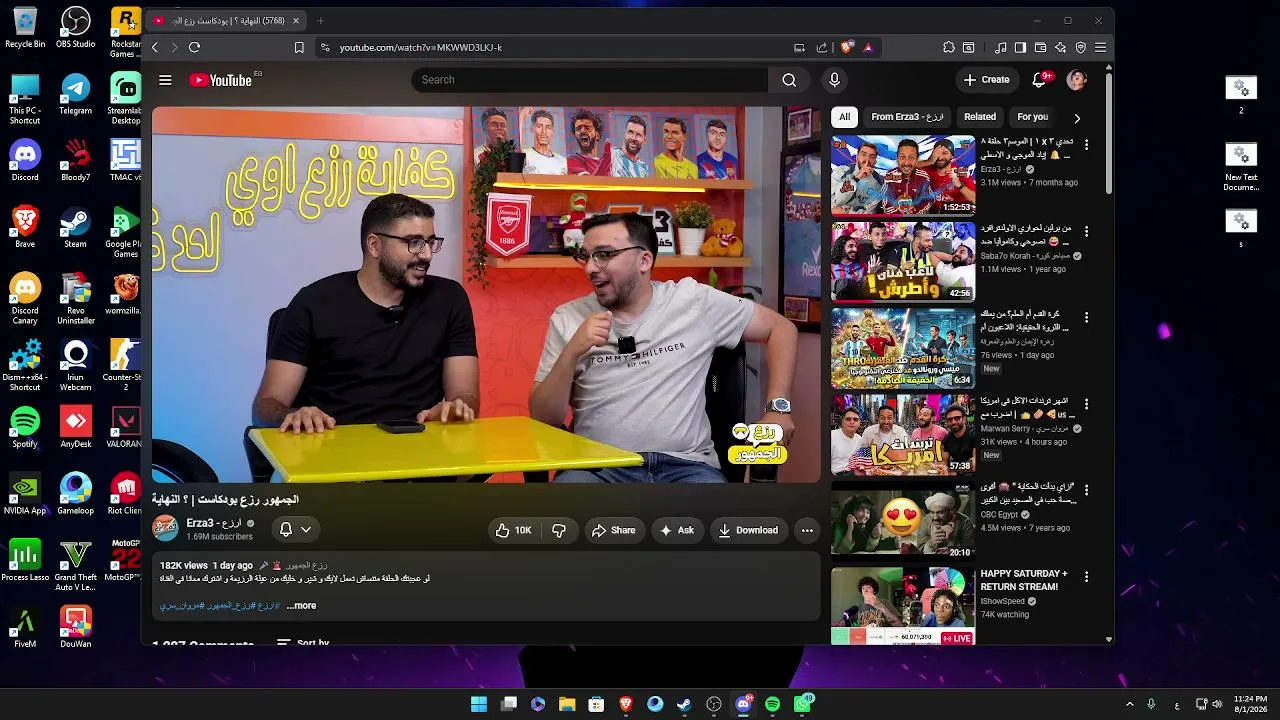The height and width of the screenshot is (720, 1280).
Task: Share the video using Share button
Action: (x=613, y=530)
